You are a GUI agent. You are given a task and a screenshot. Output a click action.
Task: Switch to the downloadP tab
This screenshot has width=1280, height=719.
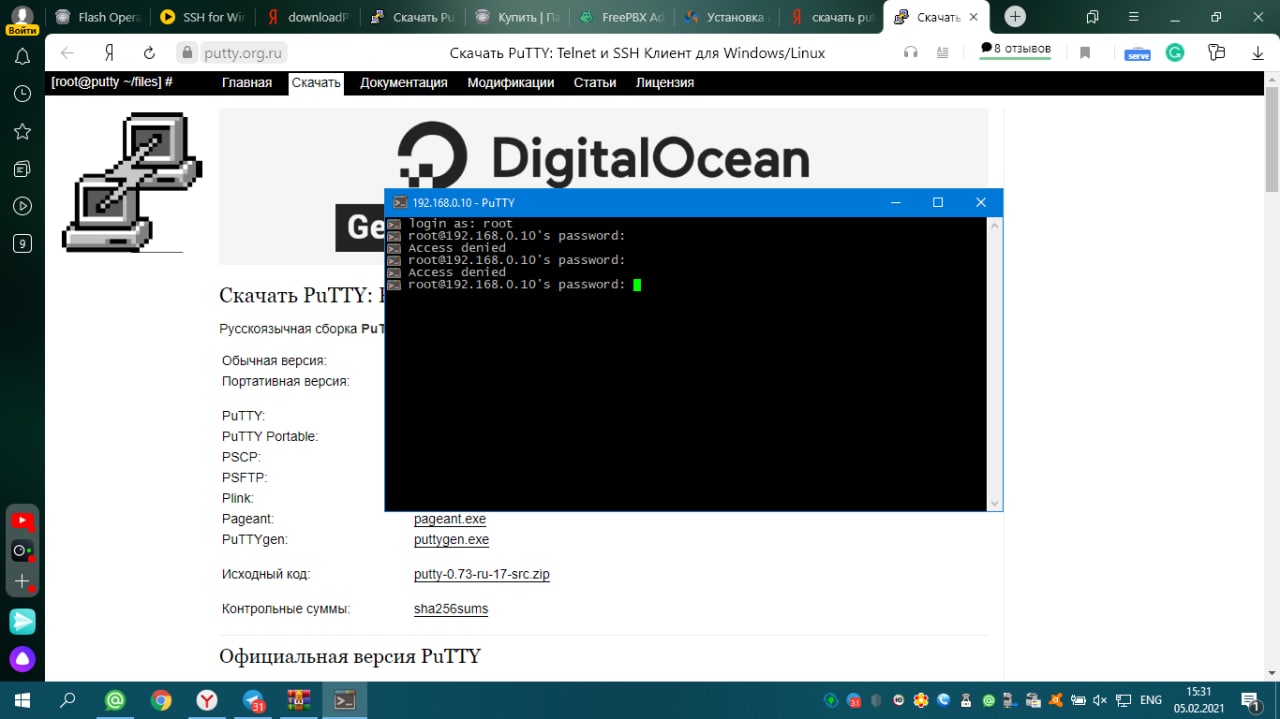(x=306, y=17)
